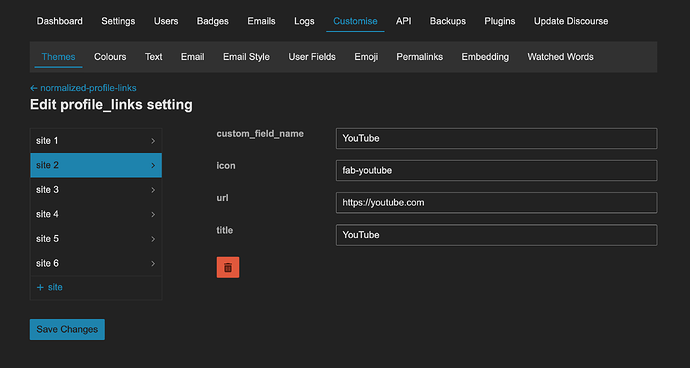690x368 pixels.
Task: Open the Dashboard admin section
Action: click(59, 21)
